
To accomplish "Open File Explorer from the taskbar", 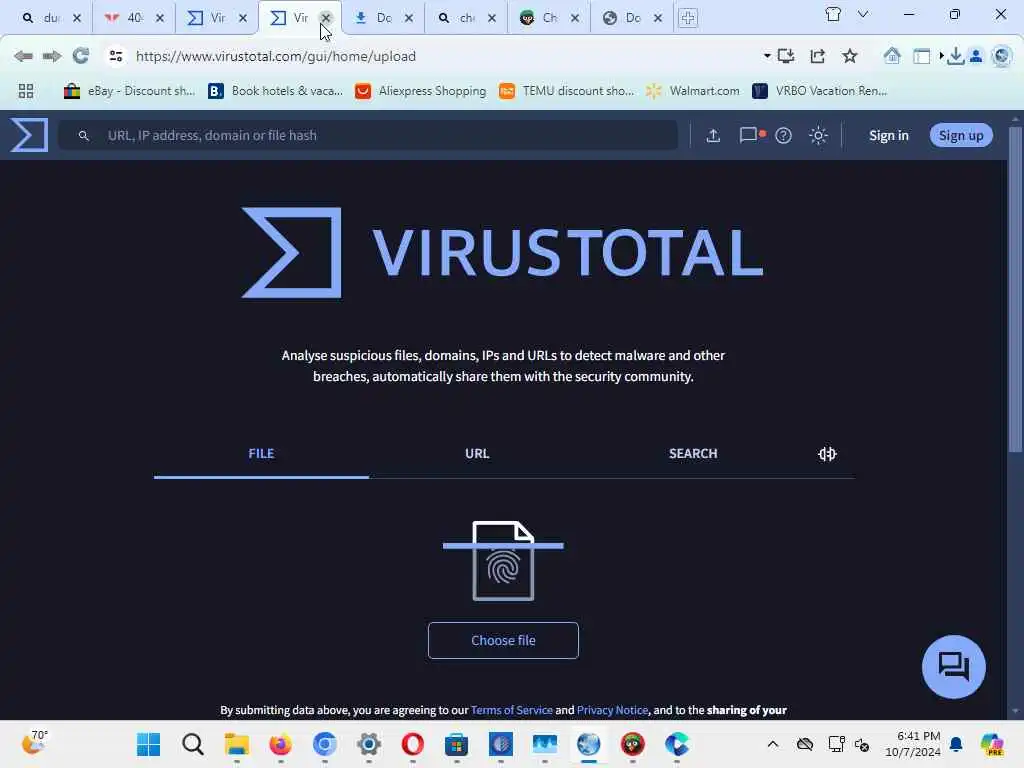I will pyautogui.click(x=236, y=744).
